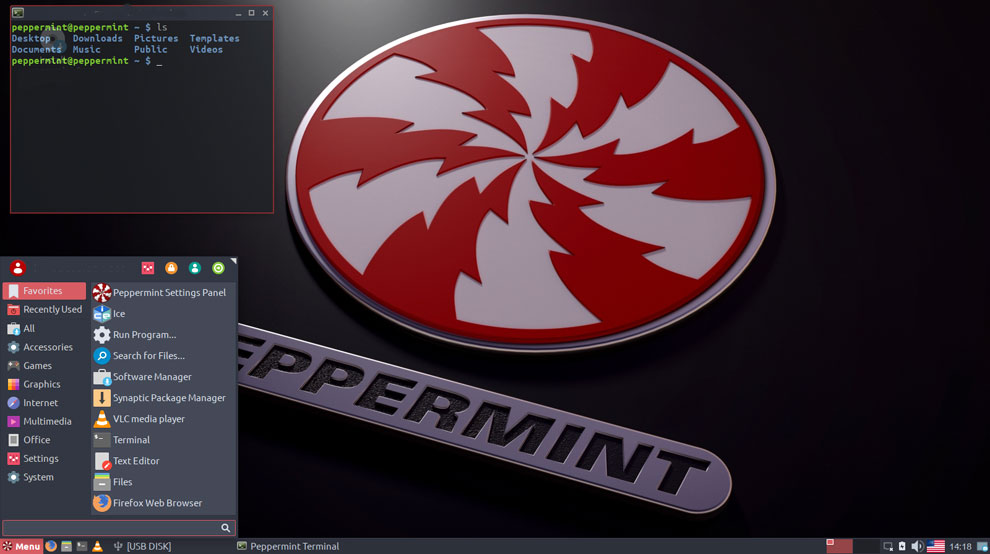The image size is (990, 554).
Task: Select the Recently Used category
Action: 44,310
